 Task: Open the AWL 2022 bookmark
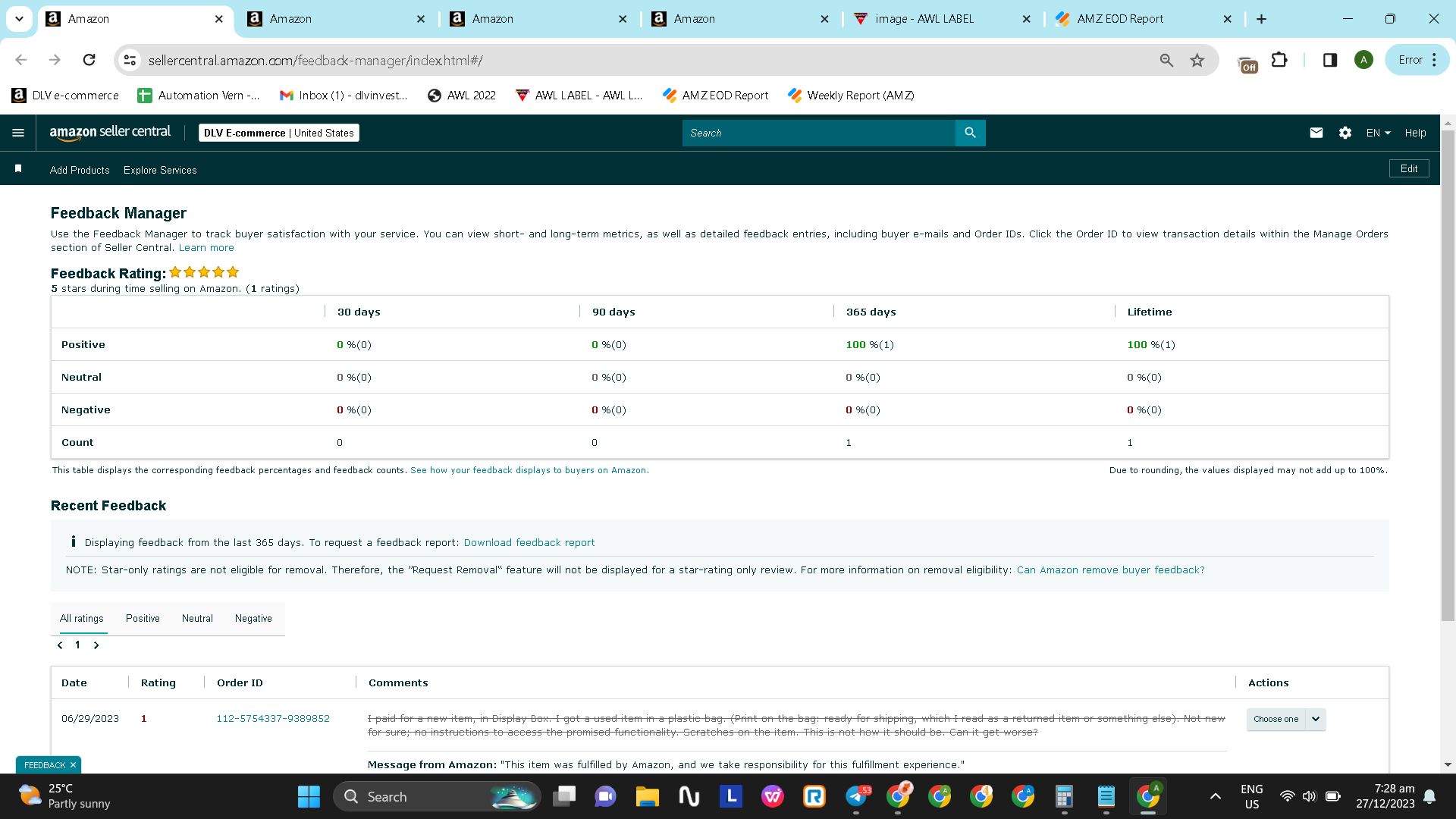coord(462,96)
